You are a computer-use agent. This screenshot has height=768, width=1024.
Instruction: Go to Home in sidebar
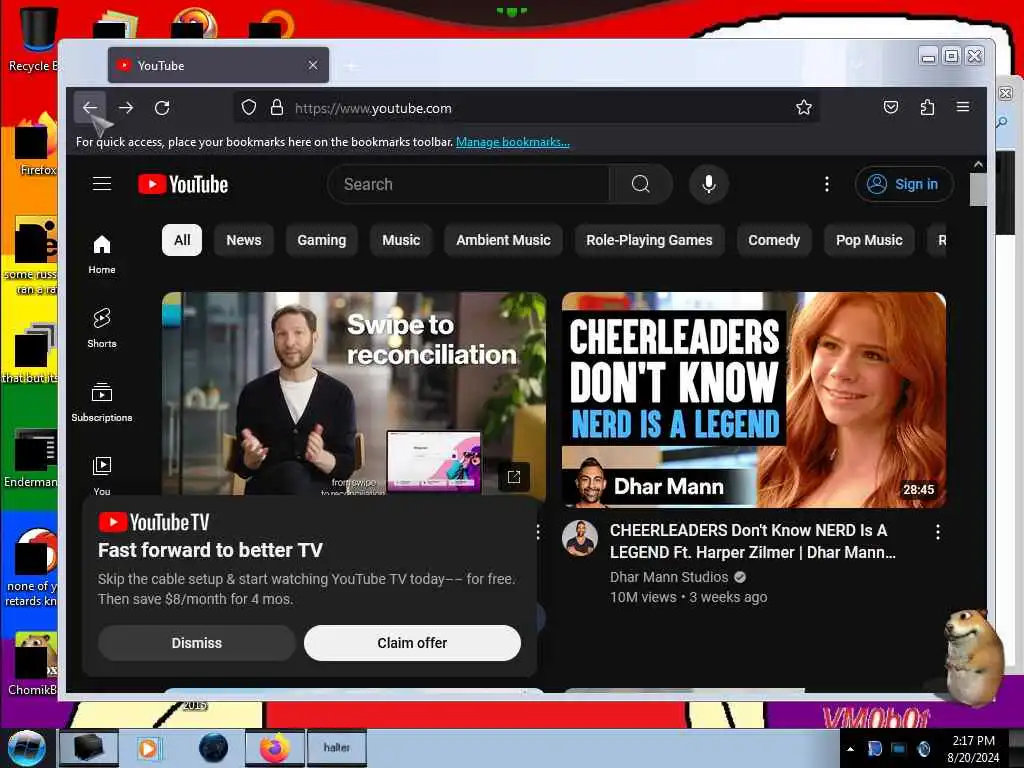102,255
